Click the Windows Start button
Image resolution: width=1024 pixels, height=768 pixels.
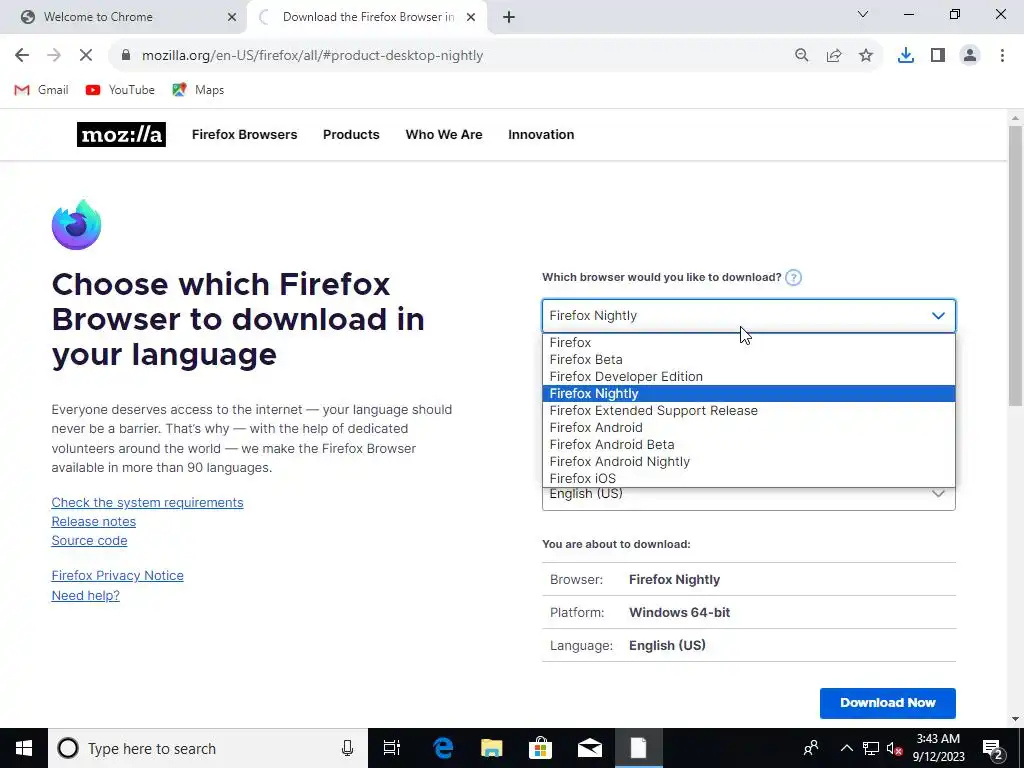(x=24, y=748)
